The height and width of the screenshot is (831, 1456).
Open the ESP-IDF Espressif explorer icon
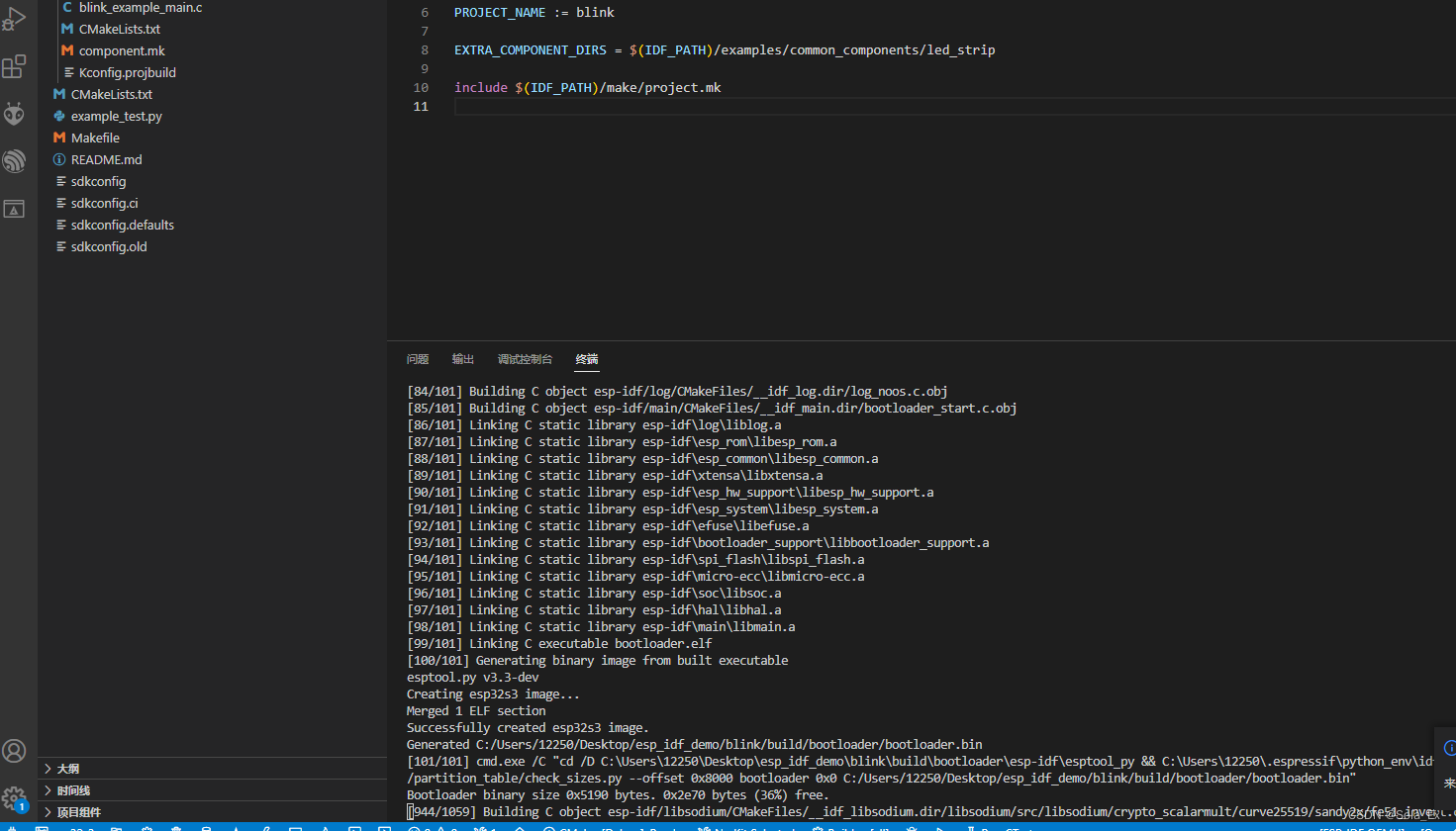14,161
